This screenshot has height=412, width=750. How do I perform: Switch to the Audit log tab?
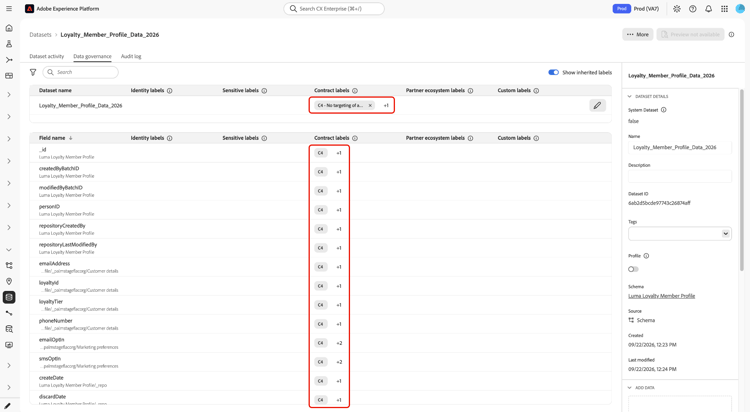click(x=131, y=56)
